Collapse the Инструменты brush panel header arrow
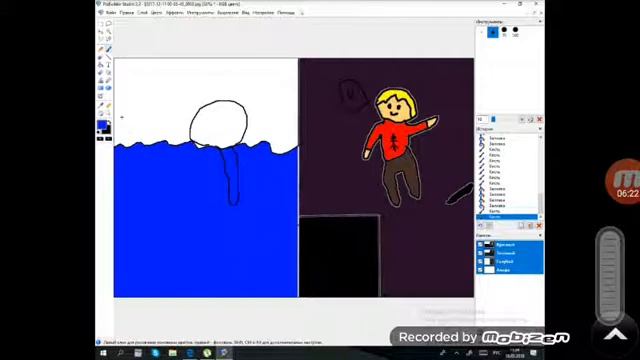This screenshot has height=360, width=640. 540,22
